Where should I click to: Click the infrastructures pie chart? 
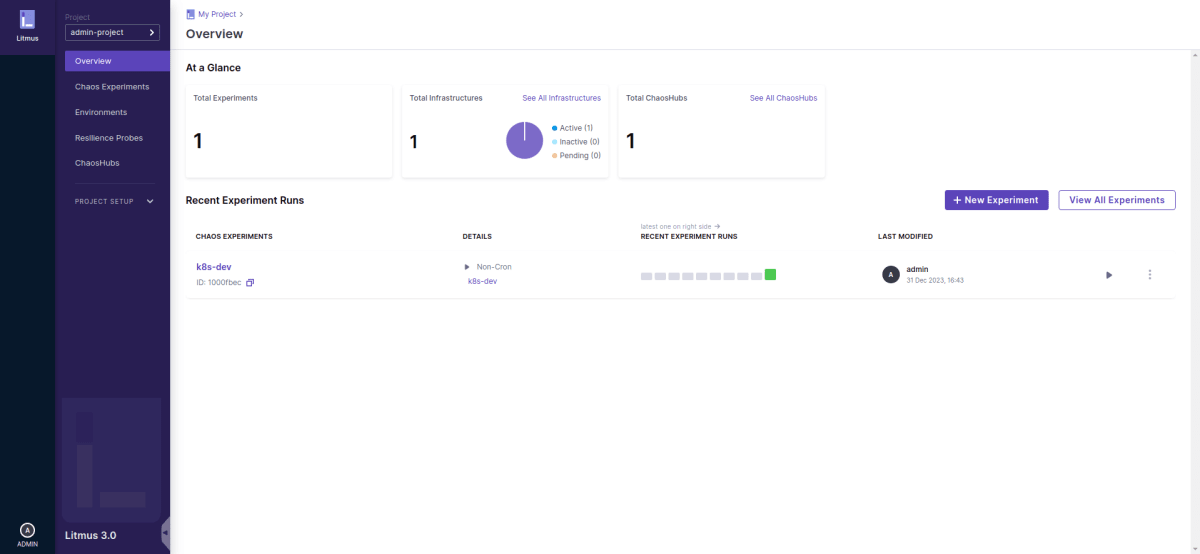click(524, 140)
